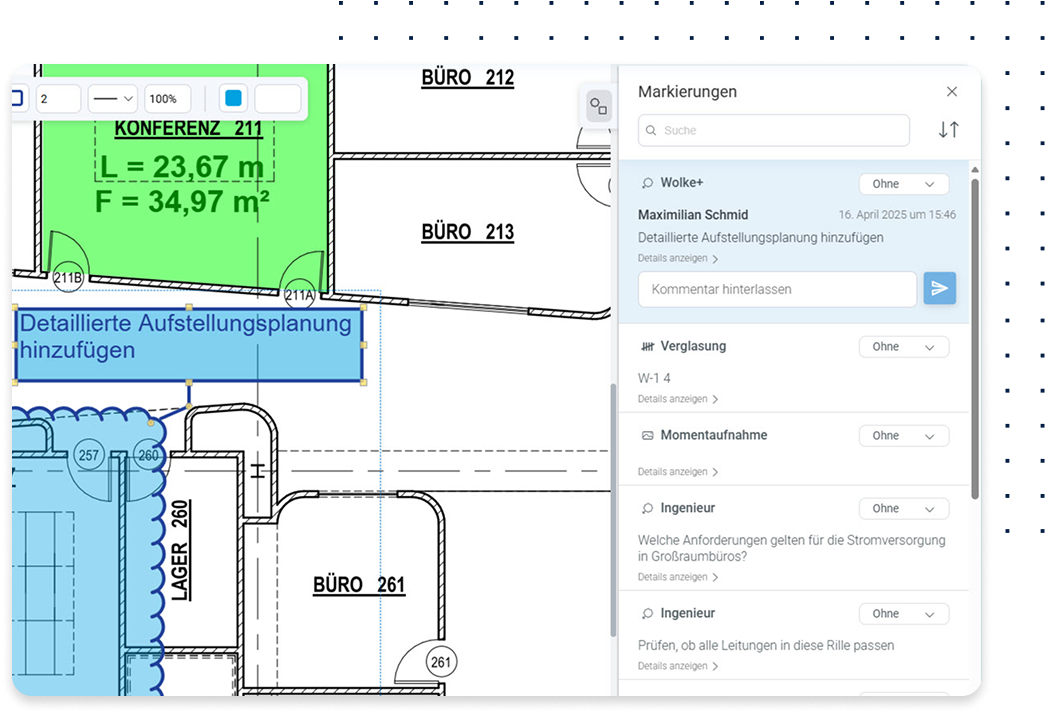Viewport: 1045px width, 714px height.
Task: Expand Details anzeigen under Verglasung entry
Action: [x=678, y=399]
